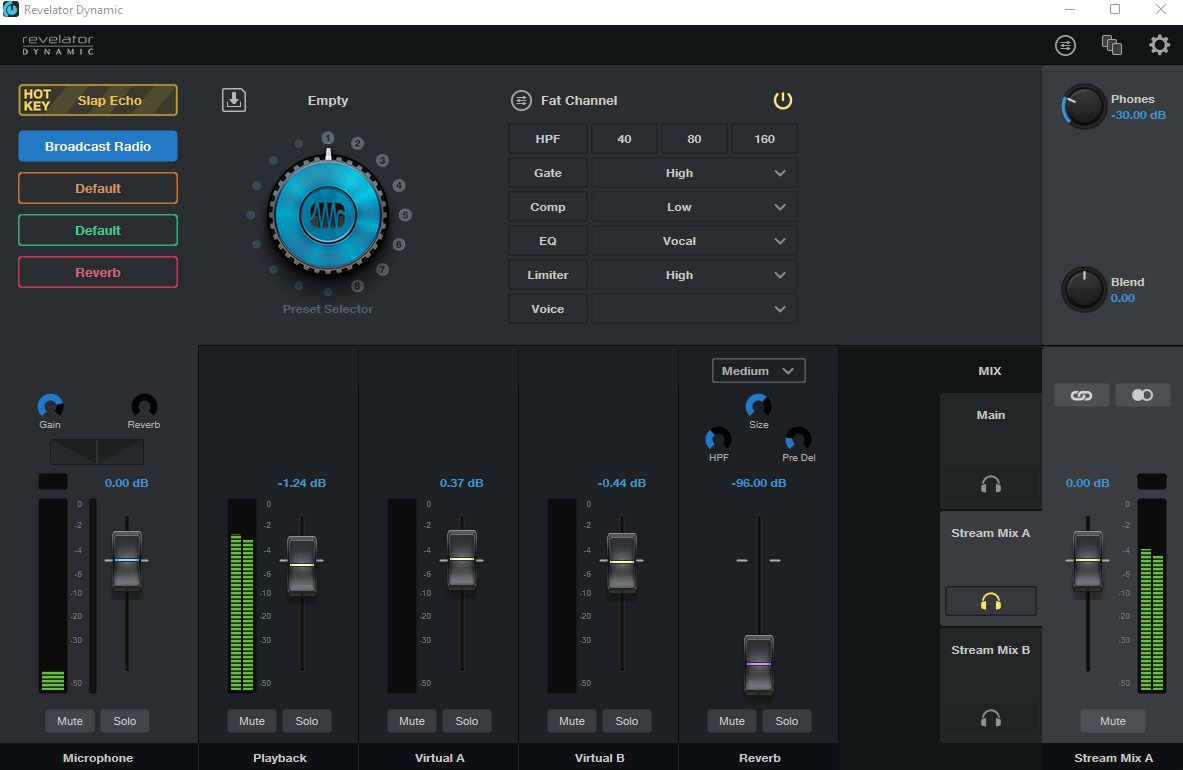
Task: Click the duplicate pages icon in top bar
Action: pyautogui.click(x=1111, y=45)
